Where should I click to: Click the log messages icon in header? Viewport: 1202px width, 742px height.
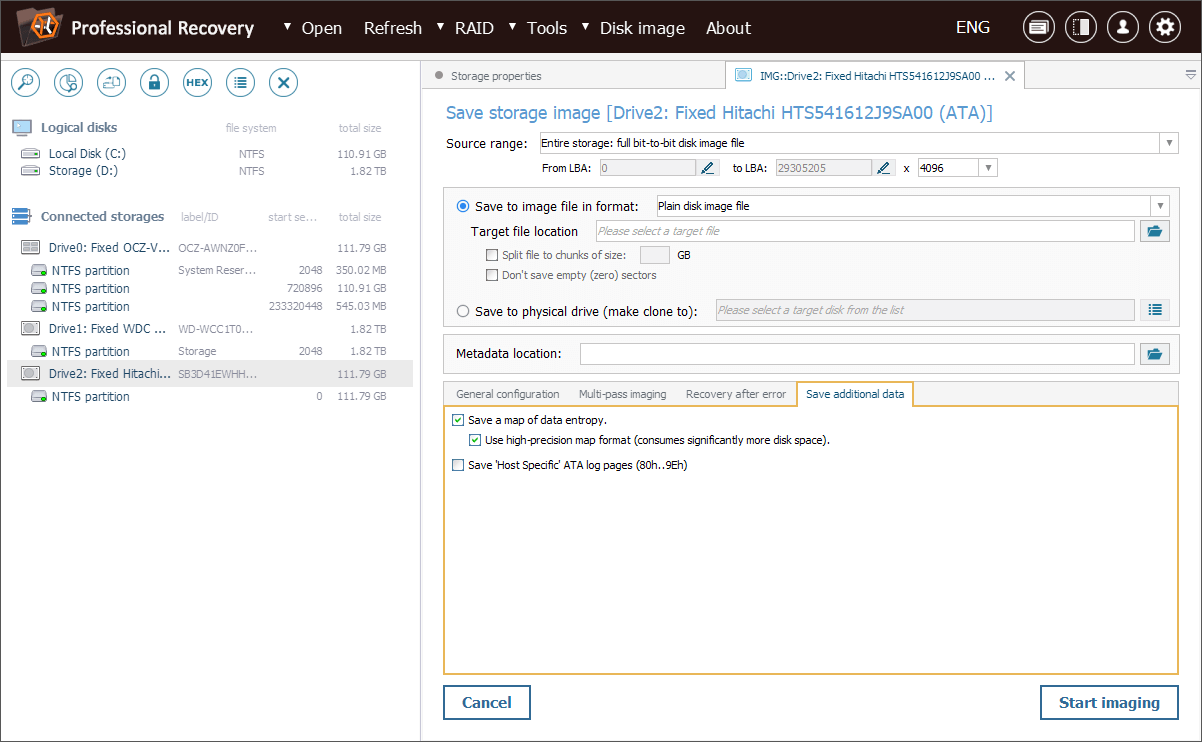[x=1039, y=28]
